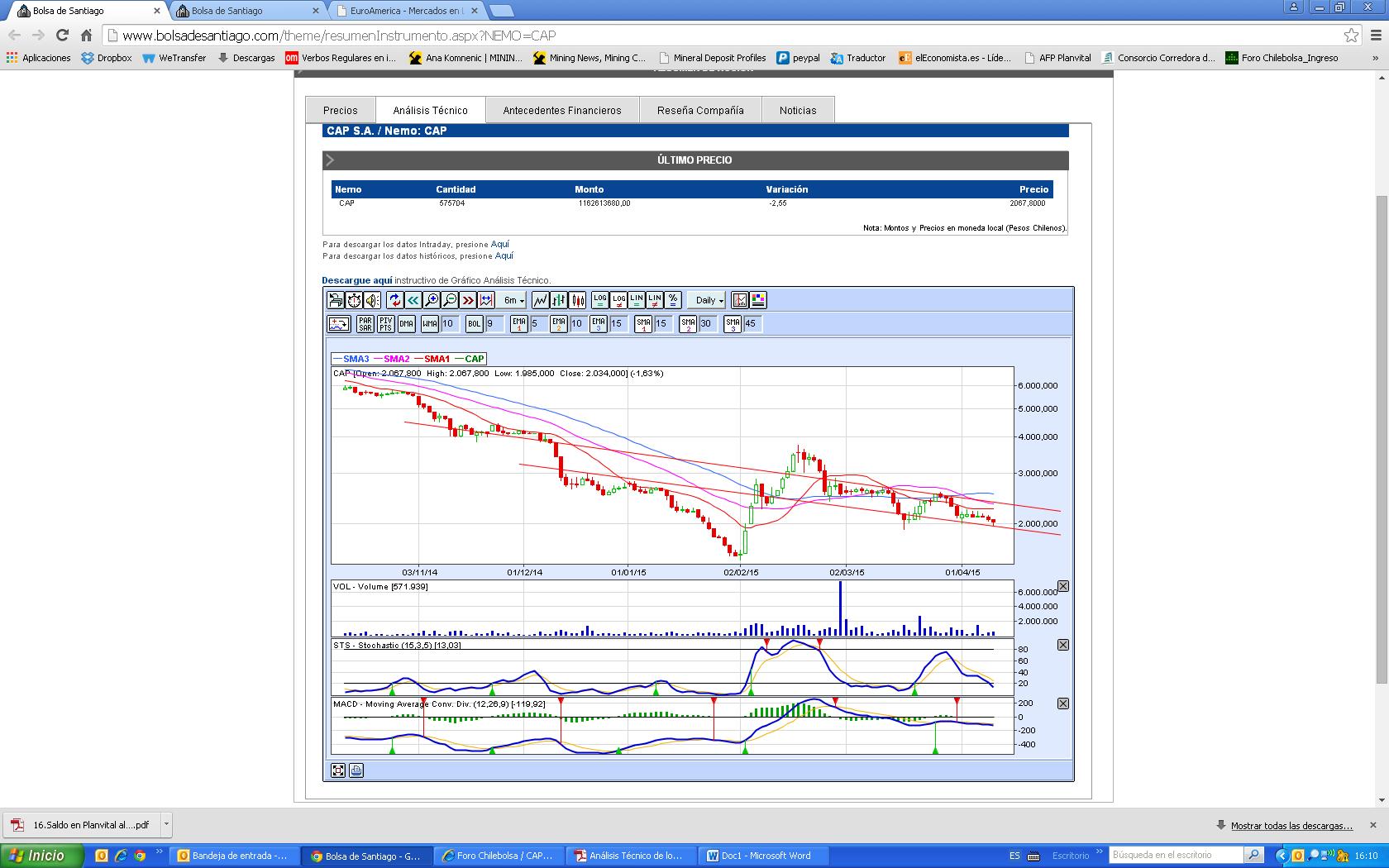Open the color palette settings icon

click(x=758, y=300)
